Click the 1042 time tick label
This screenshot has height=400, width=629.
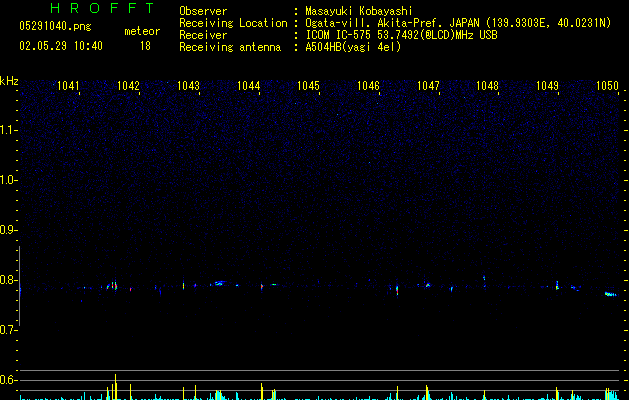pyautogui.click(x=128, y=86)
